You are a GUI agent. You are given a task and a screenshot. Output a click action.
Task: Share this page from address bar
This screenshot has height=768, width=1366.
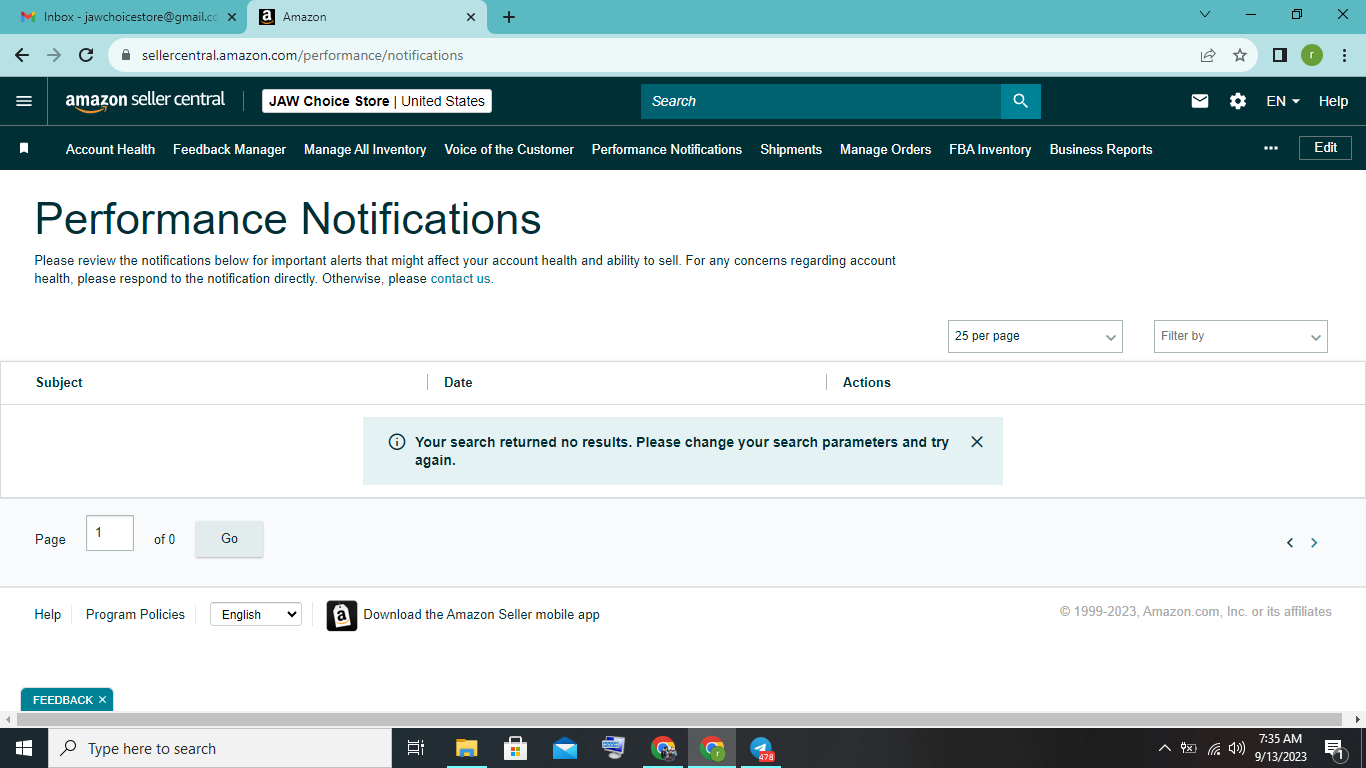tap(1208, 55)
